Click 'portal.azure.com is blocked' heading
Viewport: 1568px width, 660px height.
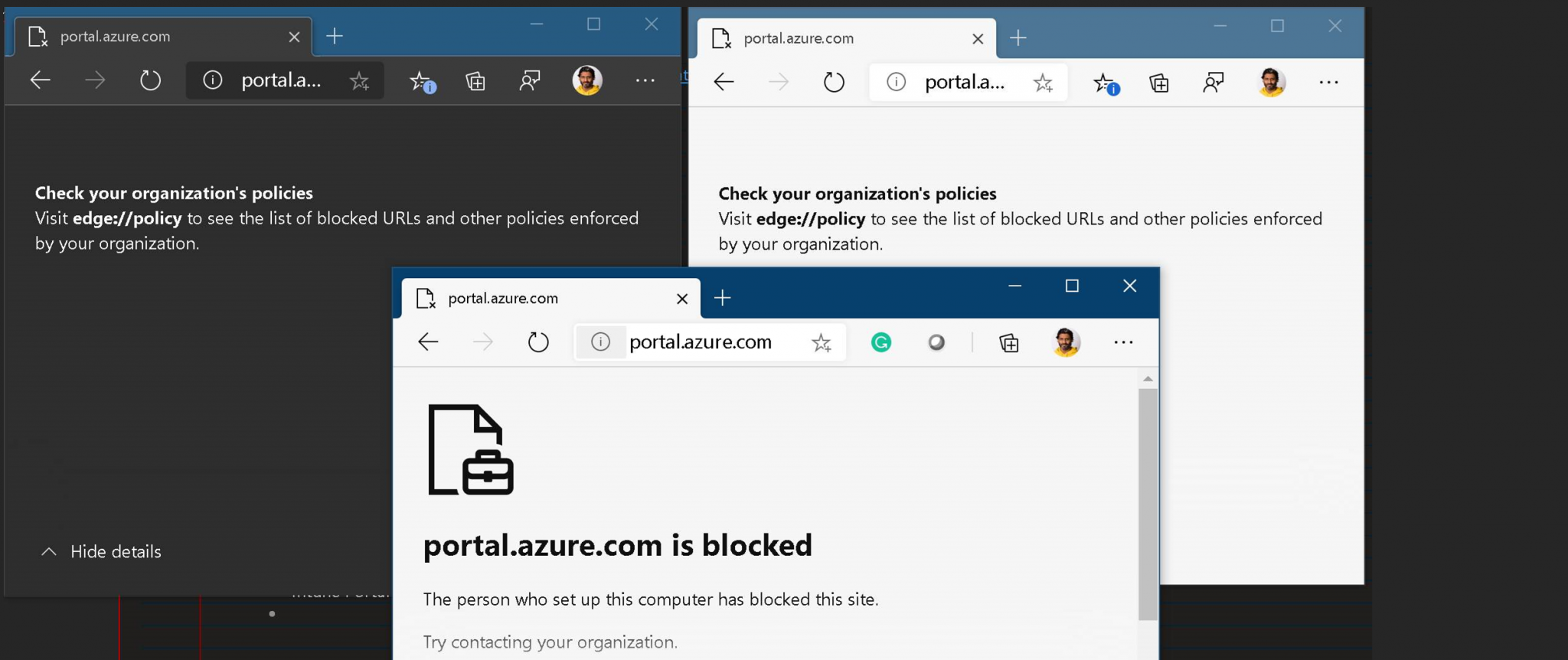click(617, 545)
